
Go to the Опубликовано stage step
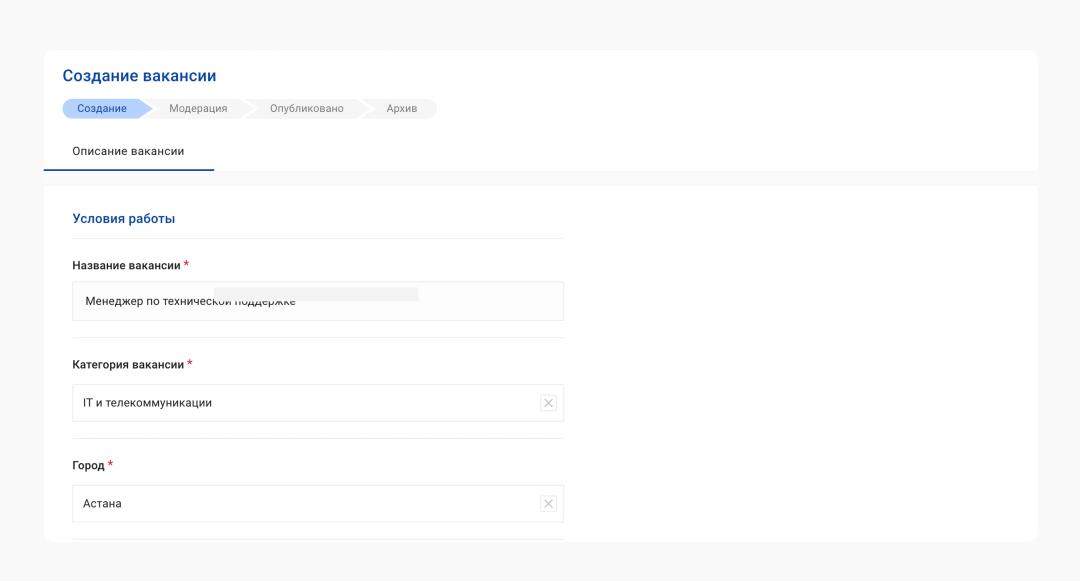[306, 109]
